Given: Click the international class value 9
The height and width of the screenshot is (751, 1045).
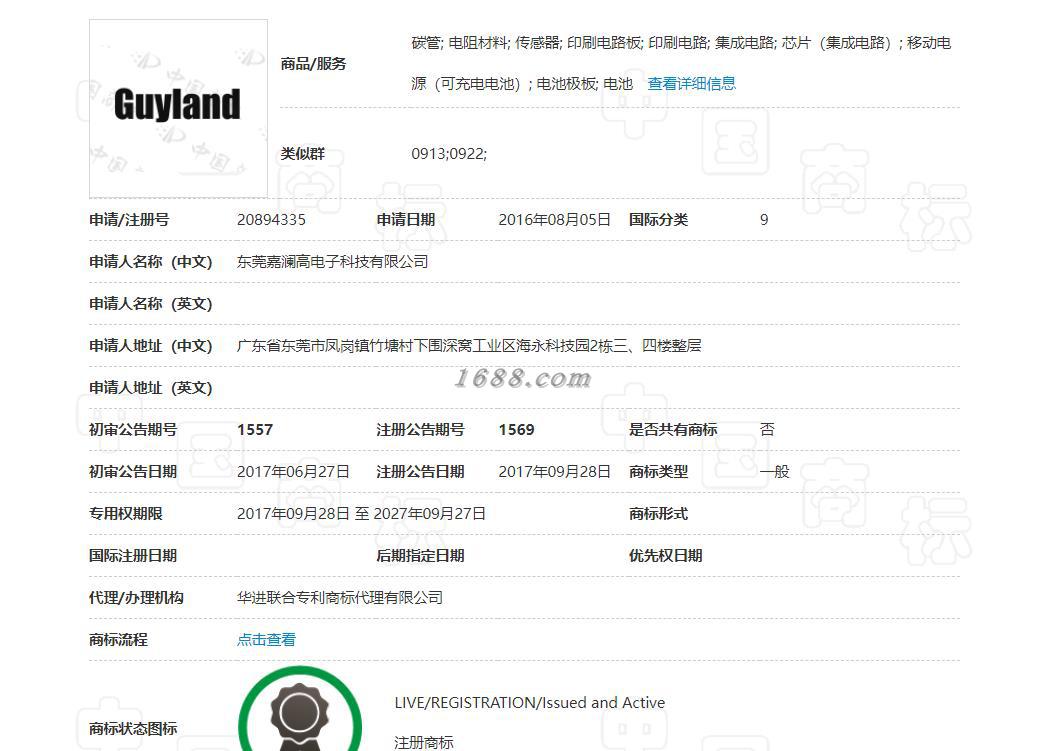Looking at the screenshot, I should [x=764, y=220].
